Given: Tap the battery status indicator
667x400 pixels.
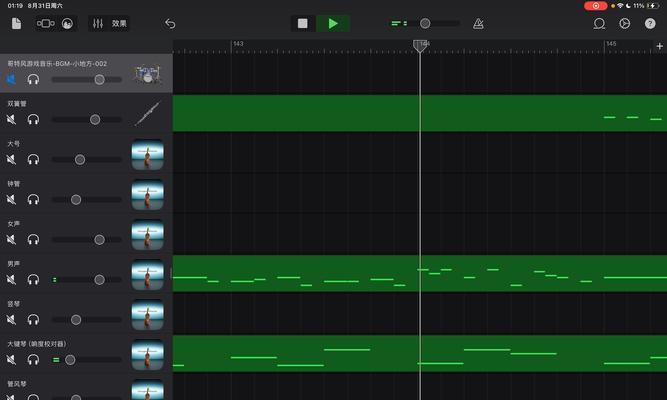Looking at the screenshot, I should 653,6.
